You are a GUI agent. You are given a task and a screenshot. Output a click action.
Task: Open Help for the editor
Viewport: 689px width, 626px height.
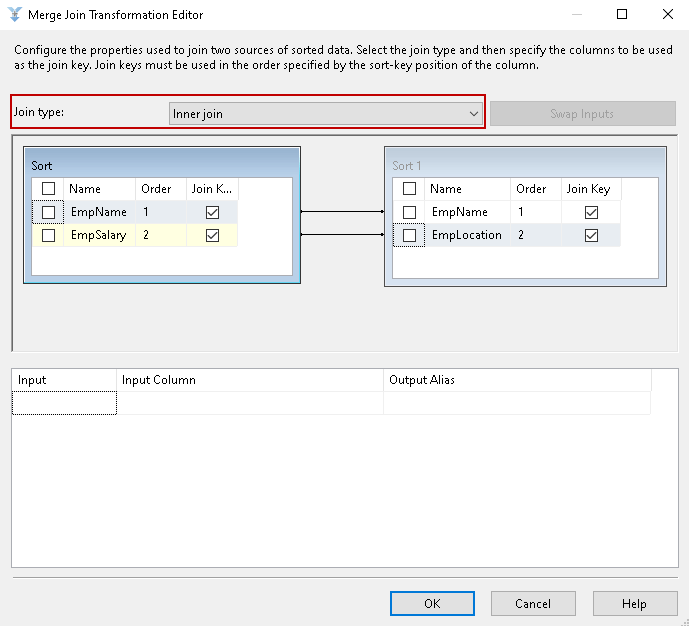tap(635, 604)
